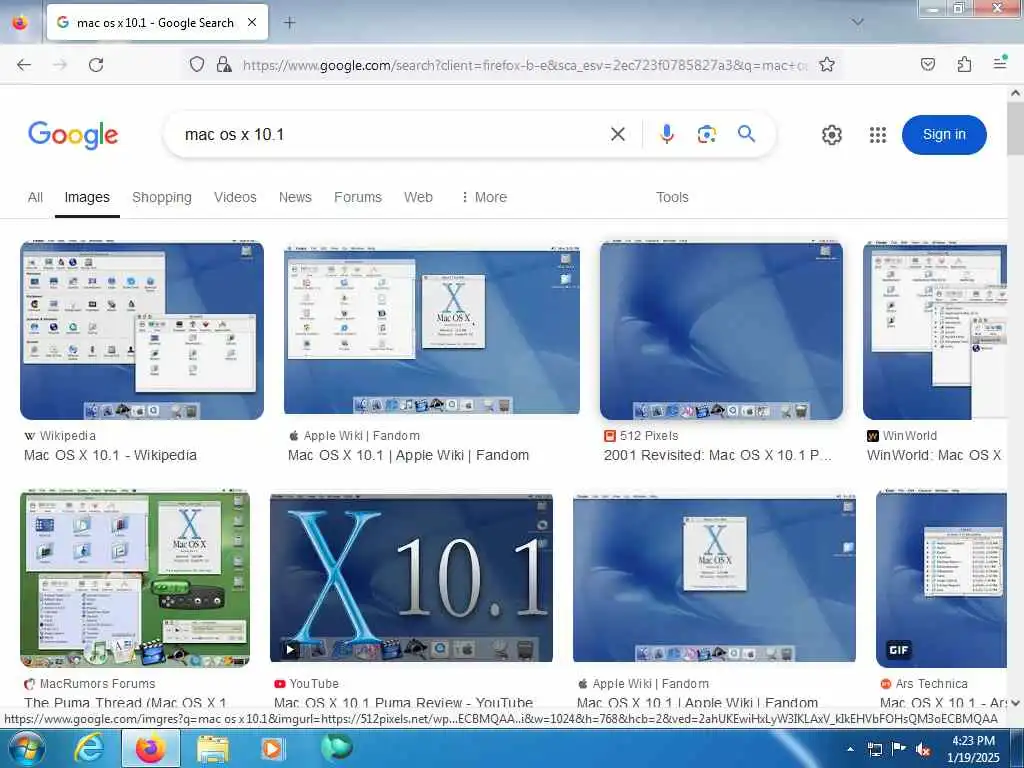Expand the More filters menu
Image resolution: width=1024 pixels, height=768 pixels.
pyautogui.click(x=484, y=197)
